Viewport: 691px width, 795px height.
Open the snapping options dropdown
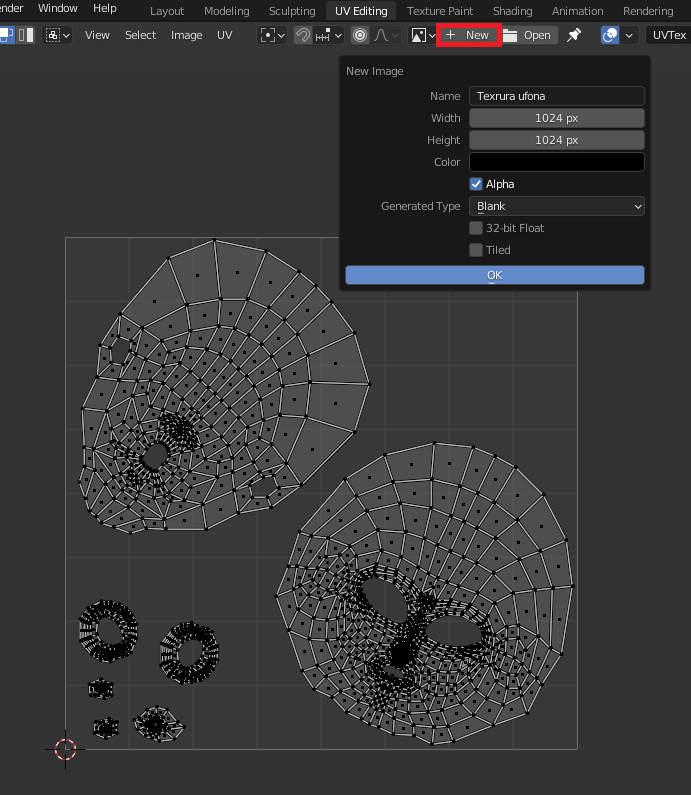(330, 35)
